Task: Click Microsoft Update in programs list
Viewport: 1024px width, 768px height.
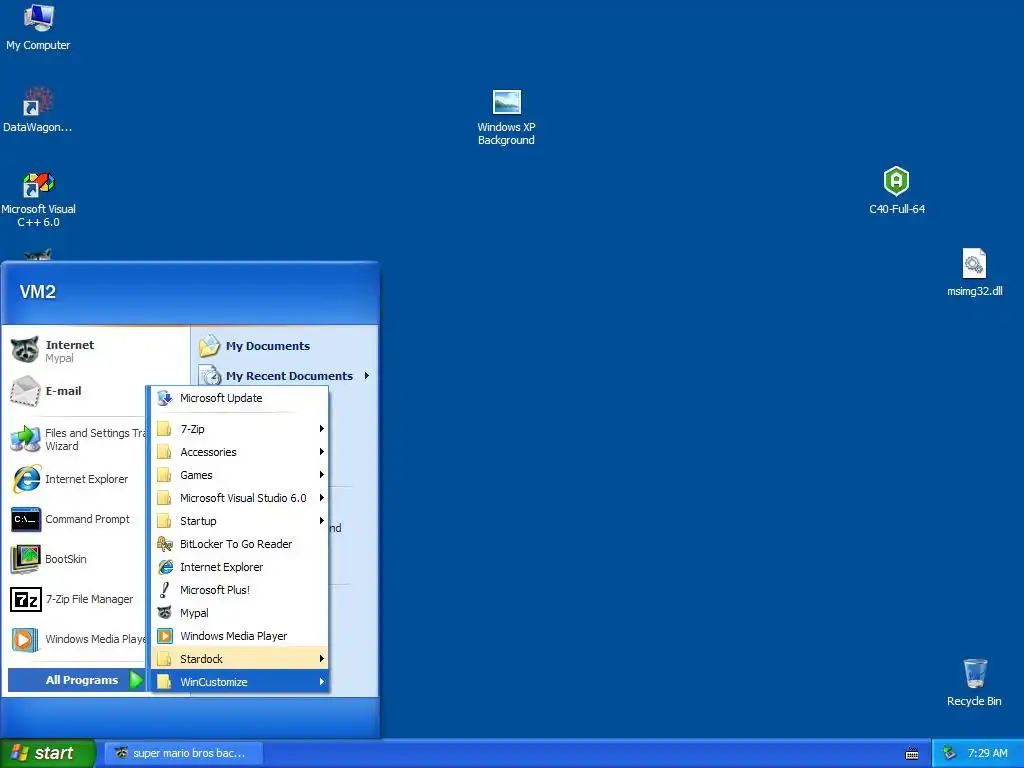Action: (x=240, y=398)
